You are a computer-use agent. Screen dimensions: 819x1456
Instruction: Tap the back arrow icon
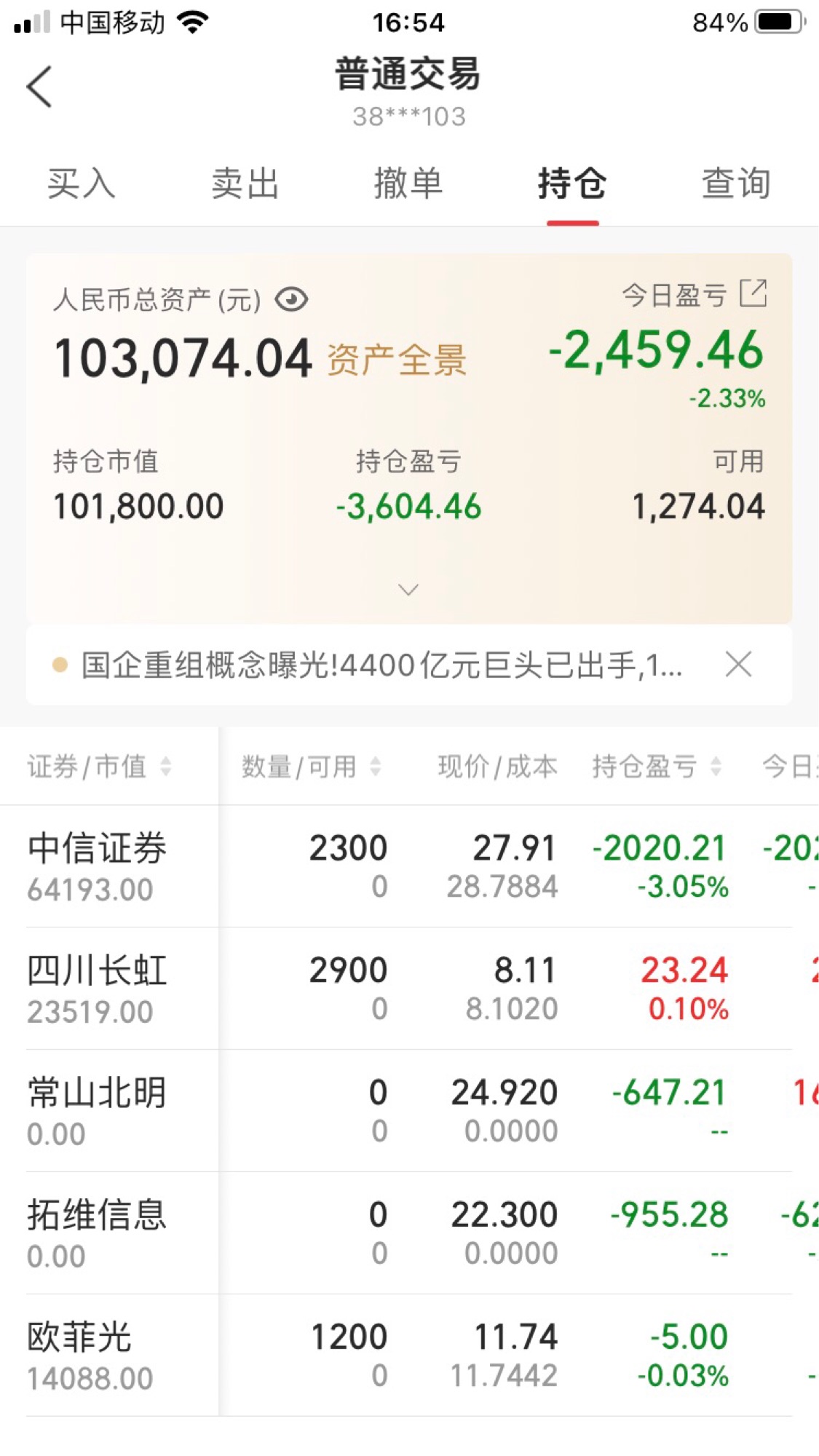[x=39, y=87]
